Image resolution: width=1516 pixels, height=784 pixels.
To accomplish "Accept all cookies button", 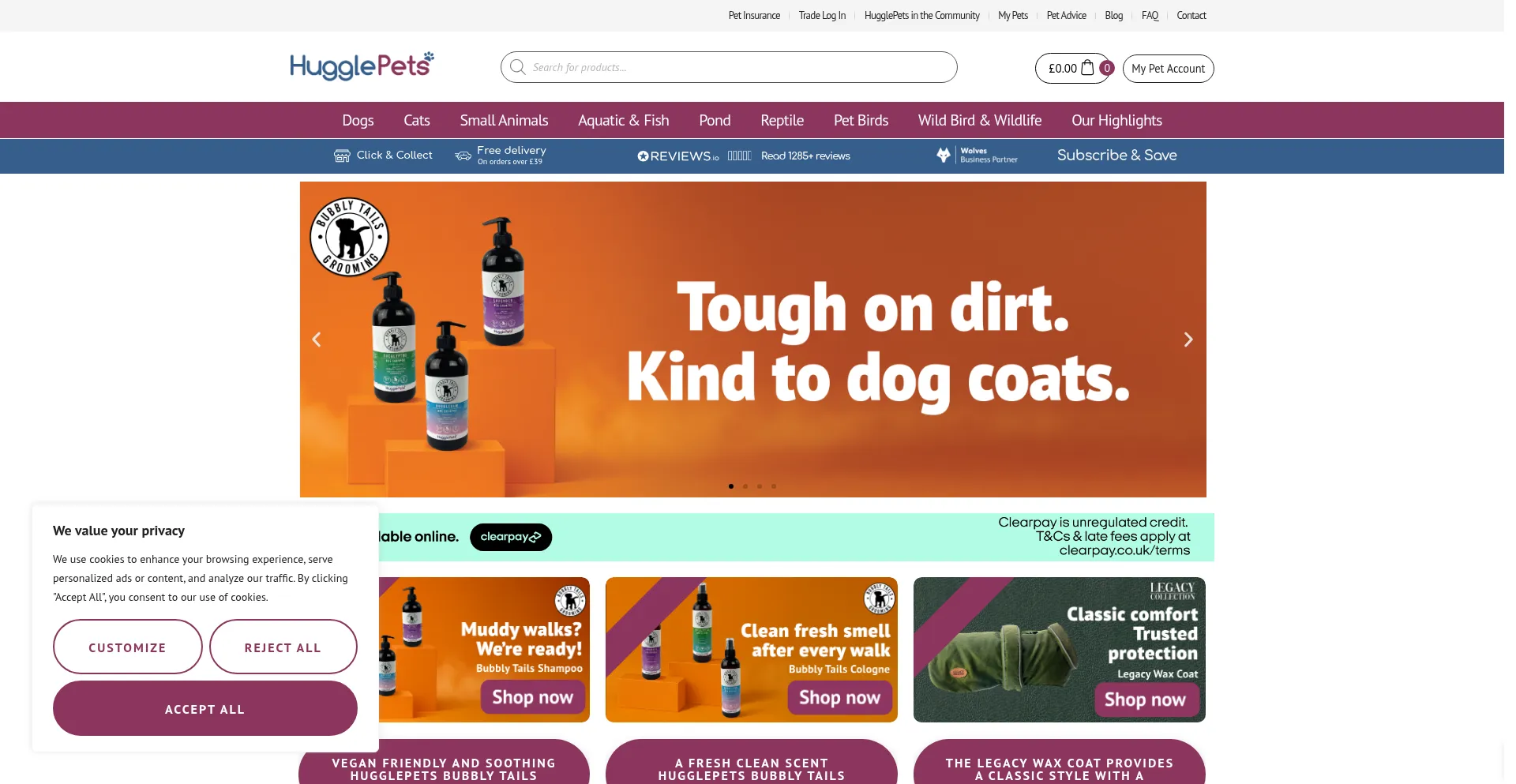I will tap(205, 708).
